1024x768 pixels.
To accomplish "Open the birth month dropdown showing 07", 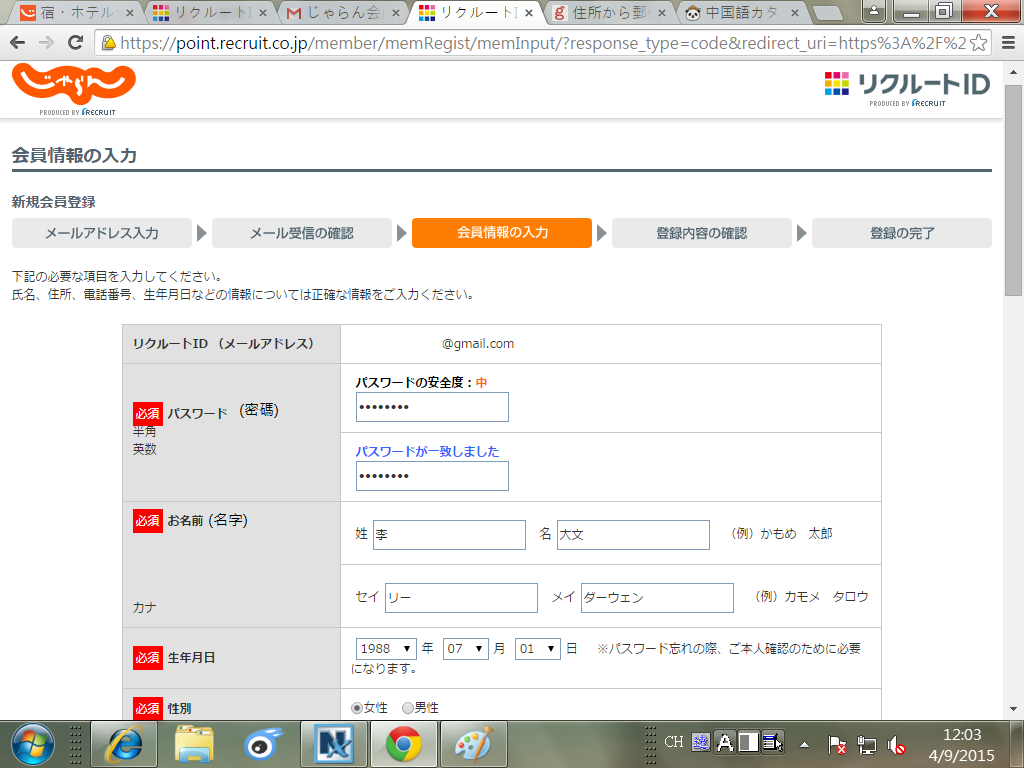I will click(x=466, y=648).
